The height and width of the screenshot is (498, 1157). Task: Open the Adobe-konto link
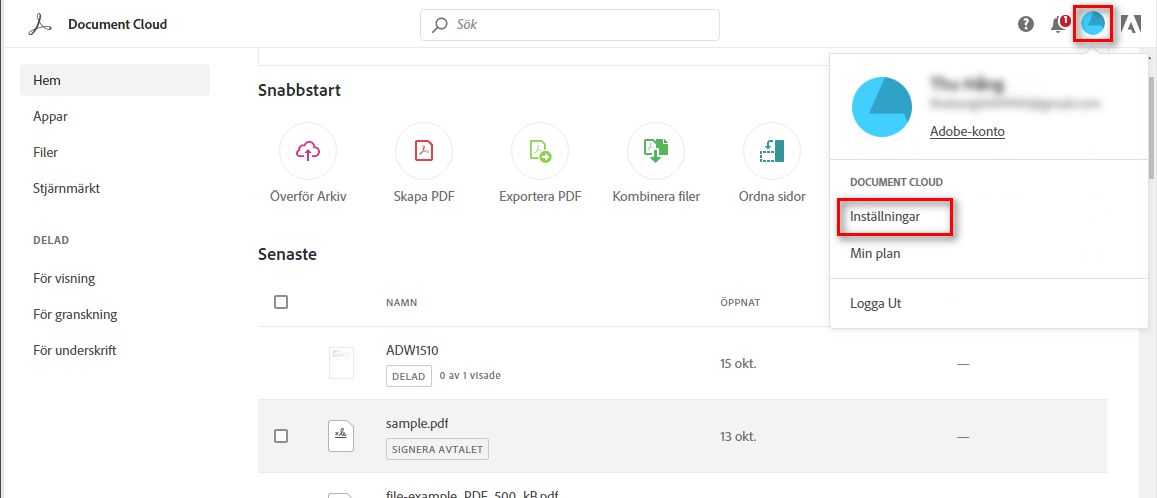coord(967,131)
